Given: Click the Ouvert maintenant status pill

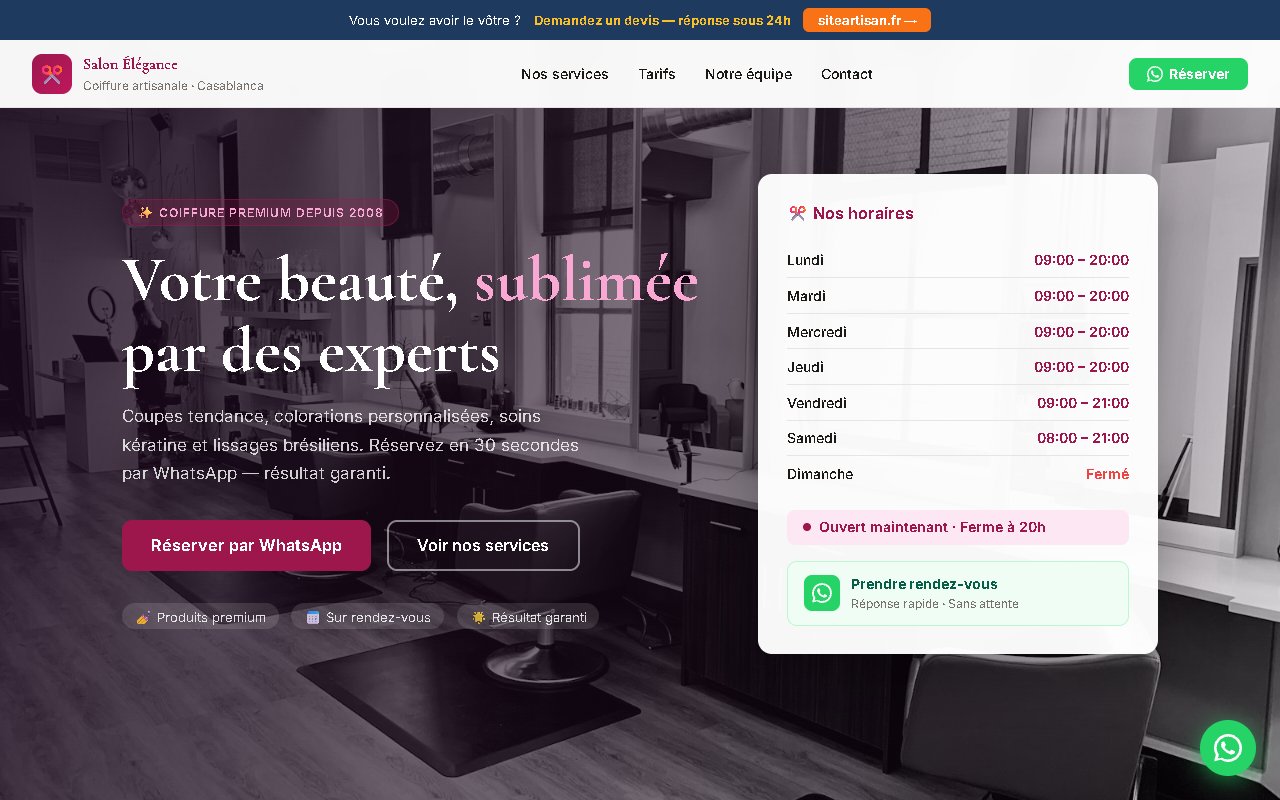Looking at the screenshot, I should tap(957, 527).
